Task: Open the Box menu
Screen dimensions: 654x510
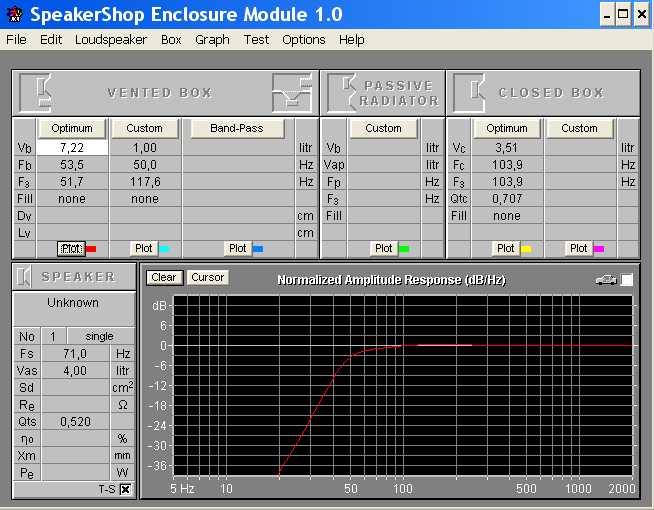Action: tap(171, 40)
